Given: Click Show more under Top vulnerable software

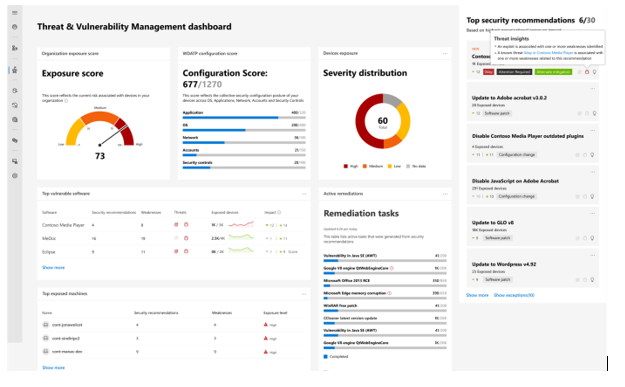Looking at the screenshot, I should click(53, 267).
